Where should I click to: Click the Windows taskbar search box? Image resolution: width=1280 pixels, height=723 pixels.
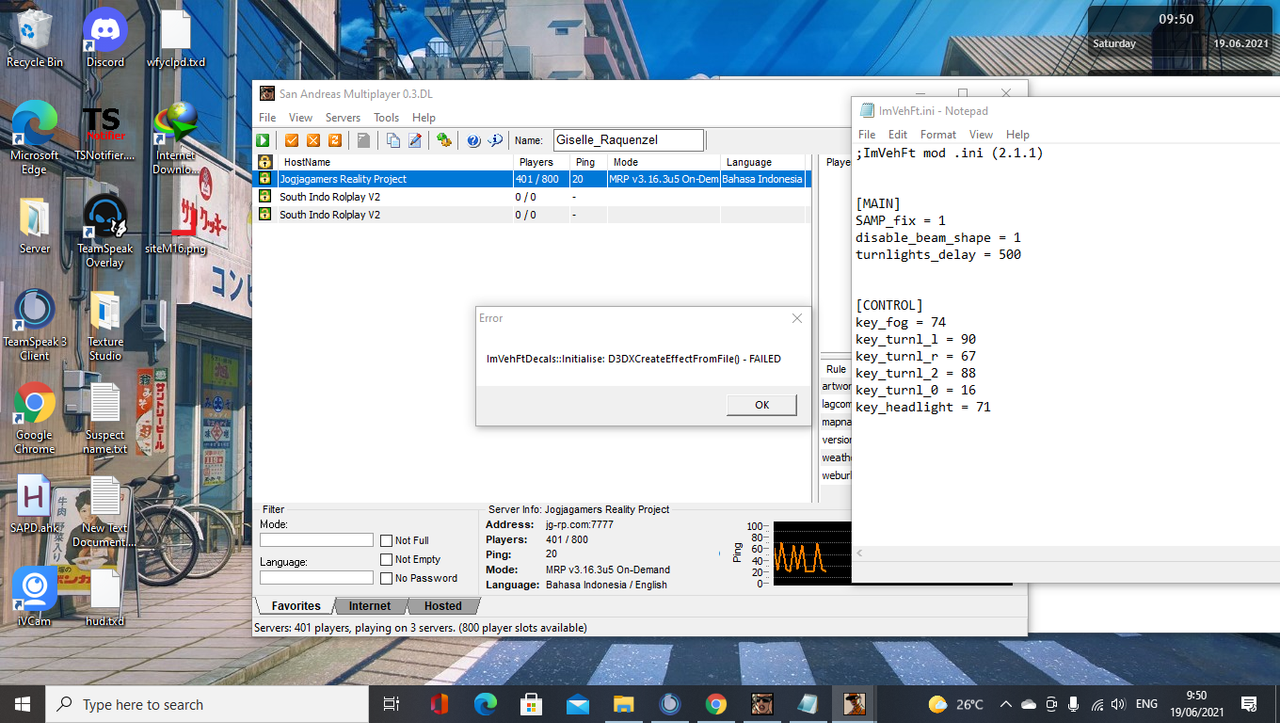click(x=205, y=704)
